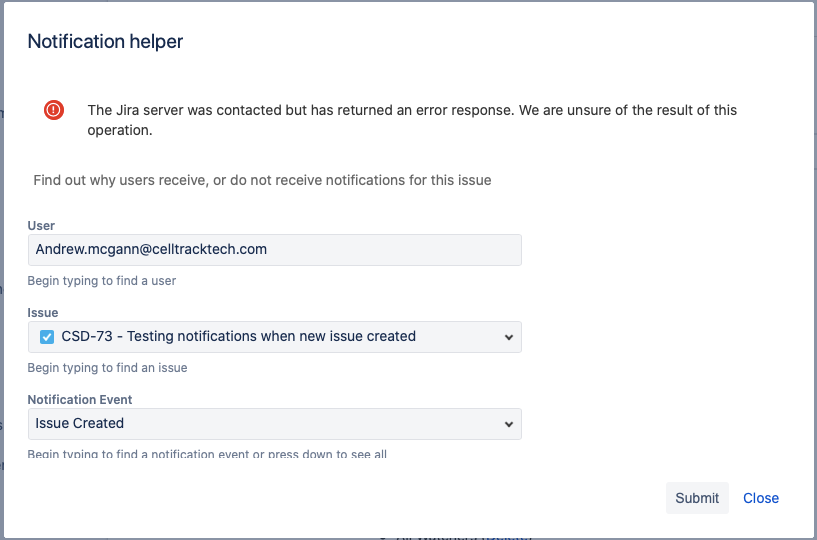Click 'Begin typing to find a user' hint
This screenshot has height=540, width=817.
(102, 280)
